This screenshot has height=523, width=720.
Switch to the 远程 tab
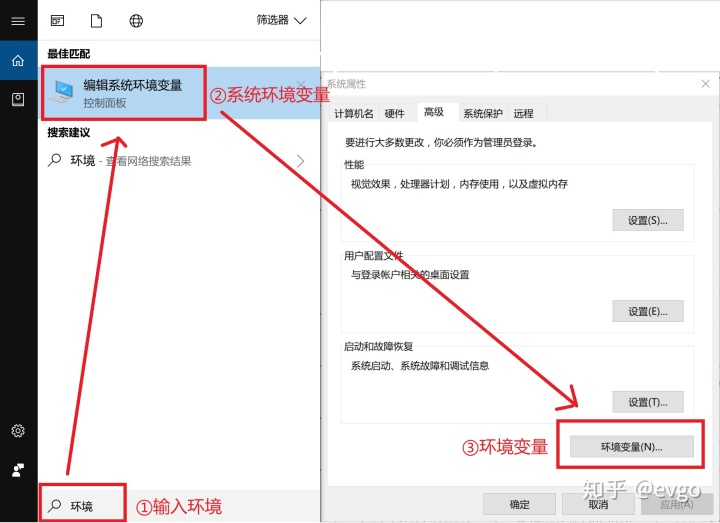[523, 113]
